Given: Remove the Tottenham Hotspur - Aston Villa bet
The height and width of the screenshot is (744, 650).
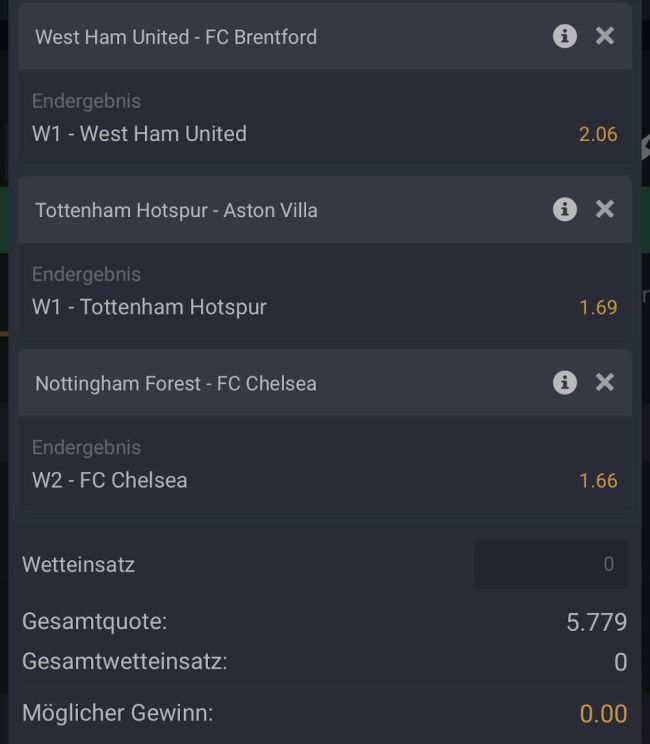Looking at the screenshot, I should 605,209.
